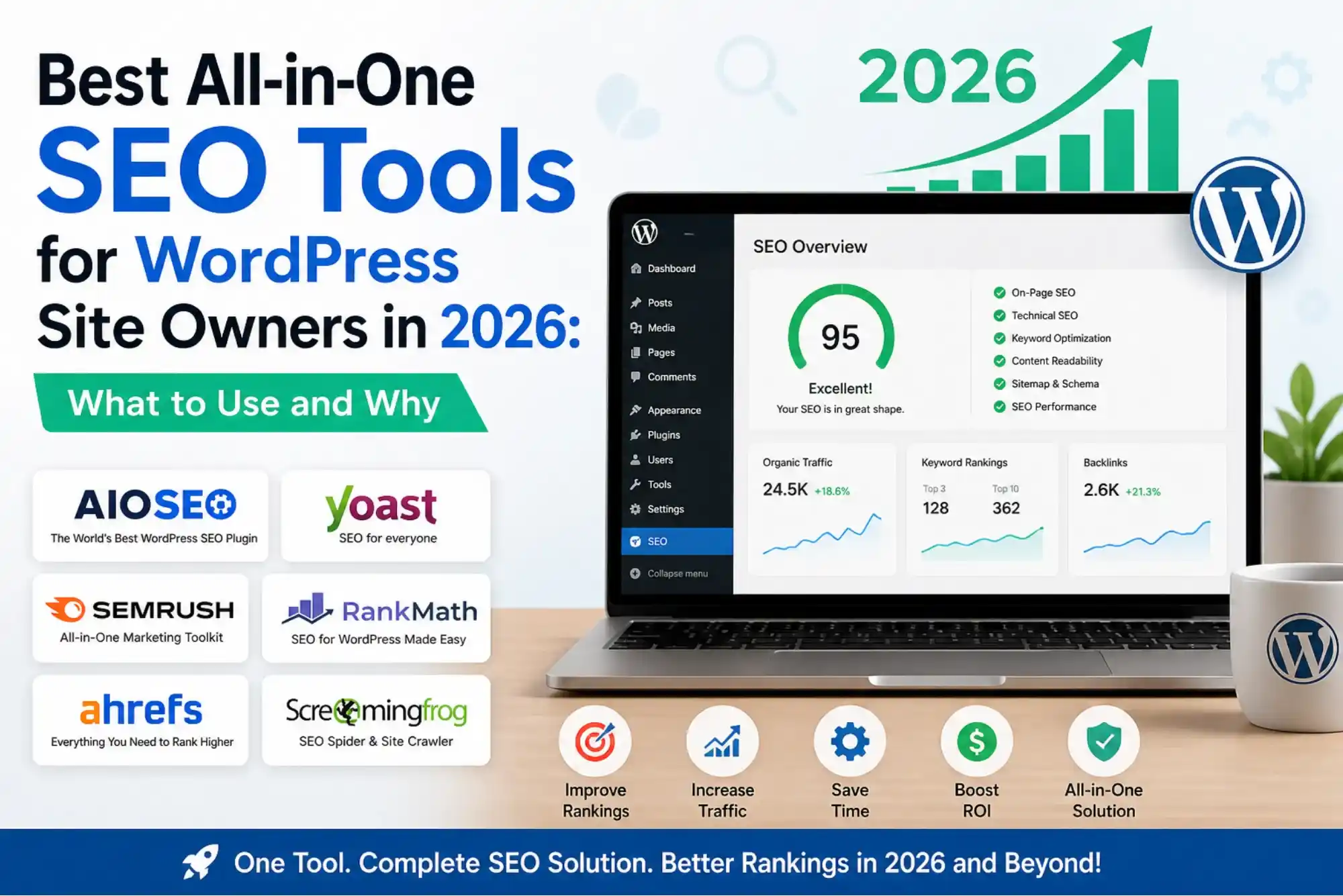Click the Content Readability check mark
The height and width of the screenshot is (896, 1343).
click(x=999, y=361)
